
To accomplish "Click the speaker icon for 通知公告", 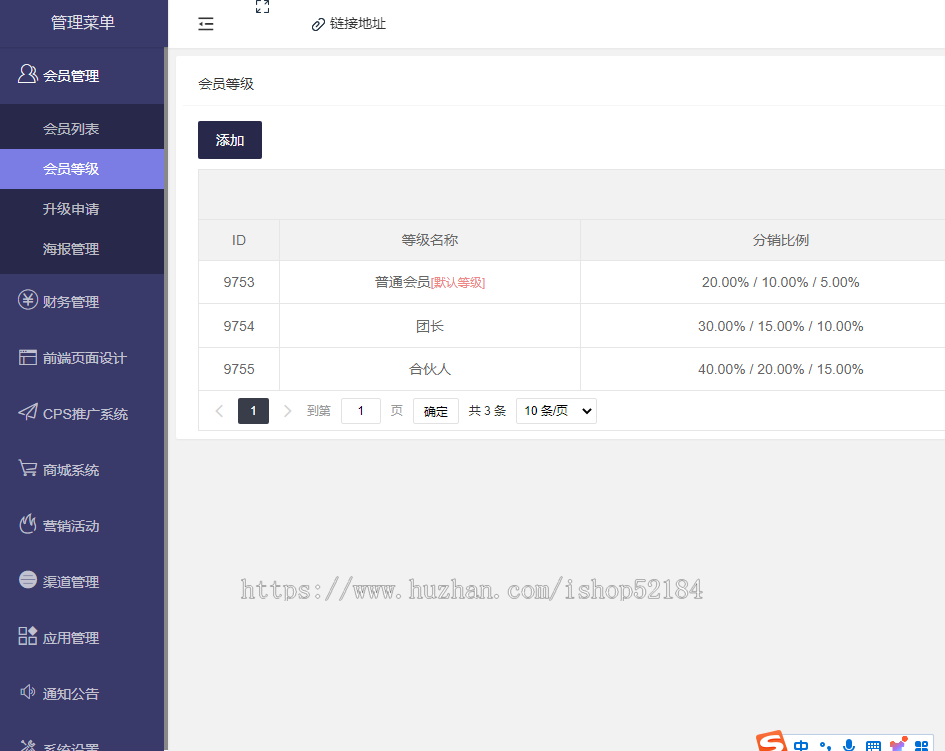I will 28,691.
